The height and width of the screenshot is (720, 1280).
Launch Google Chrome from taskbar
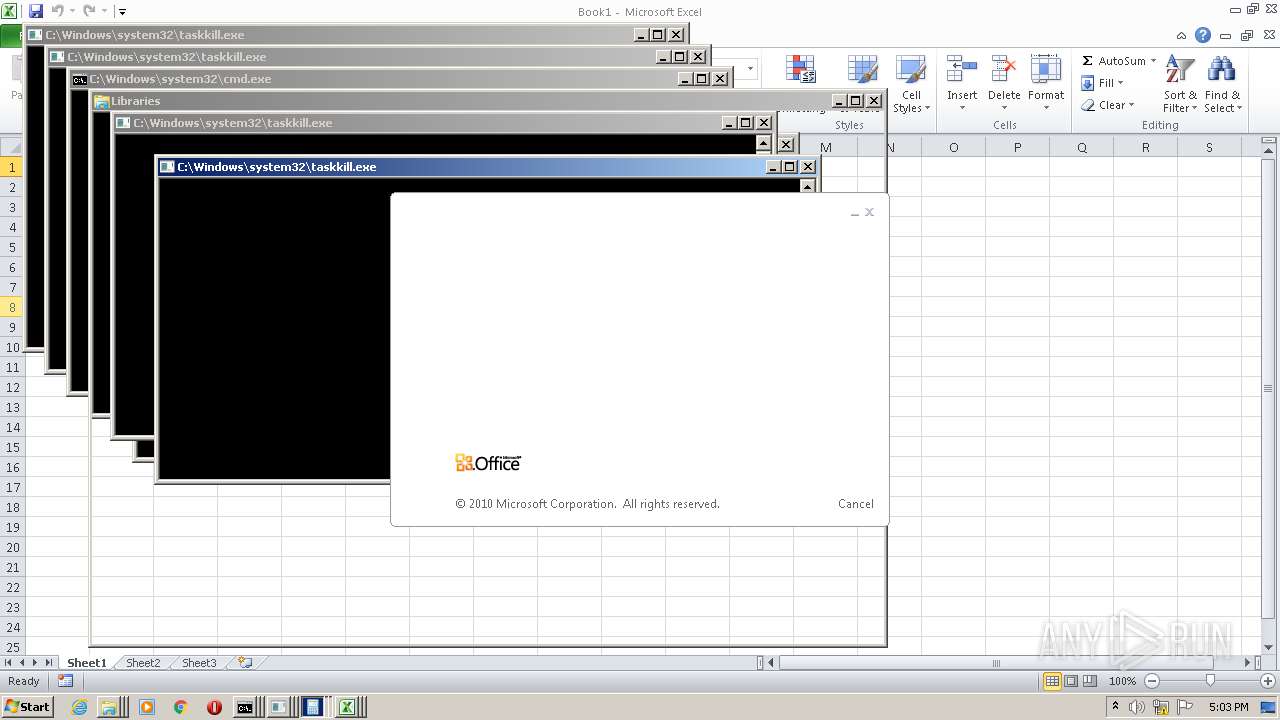click(180, 707)
